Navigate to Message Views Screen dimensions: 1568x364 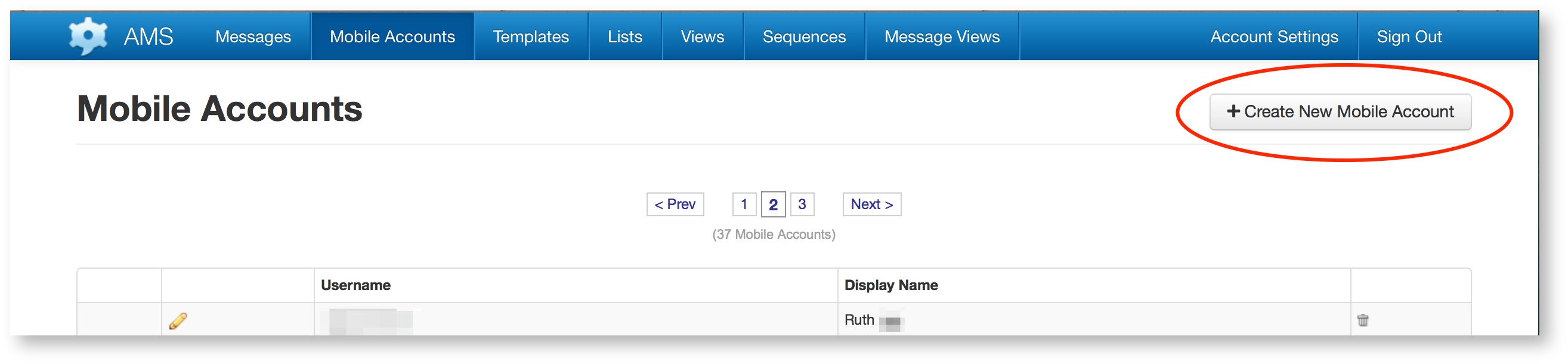(x=942, y=36)
